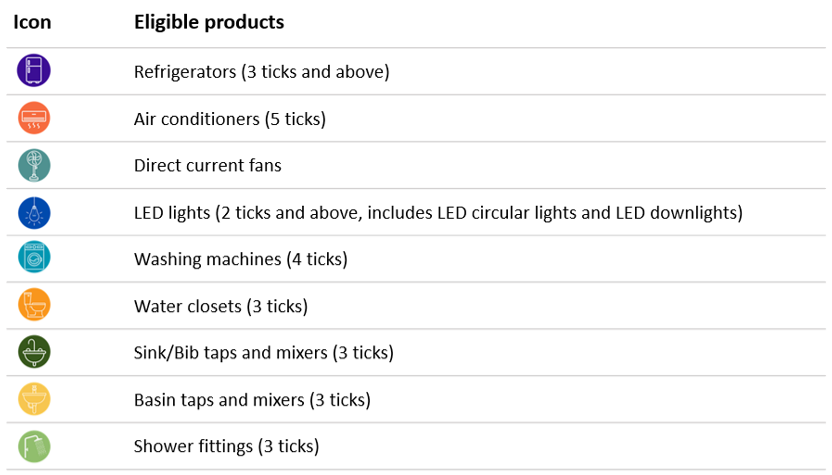Click 'Washing machines (4 ticks)' text
This screenshot has height=475, width=832.
click(x=241, y=259)
